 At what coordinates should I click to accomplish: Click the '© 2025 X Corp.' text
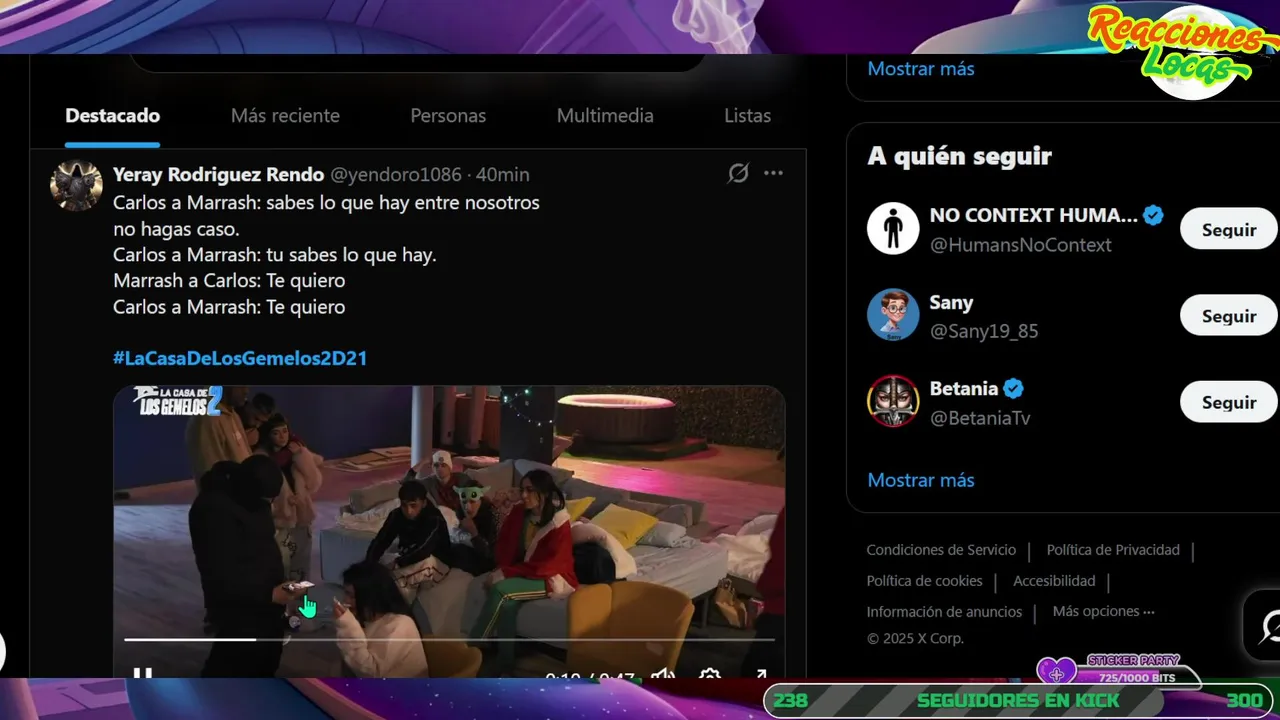(x=915, y=638)
